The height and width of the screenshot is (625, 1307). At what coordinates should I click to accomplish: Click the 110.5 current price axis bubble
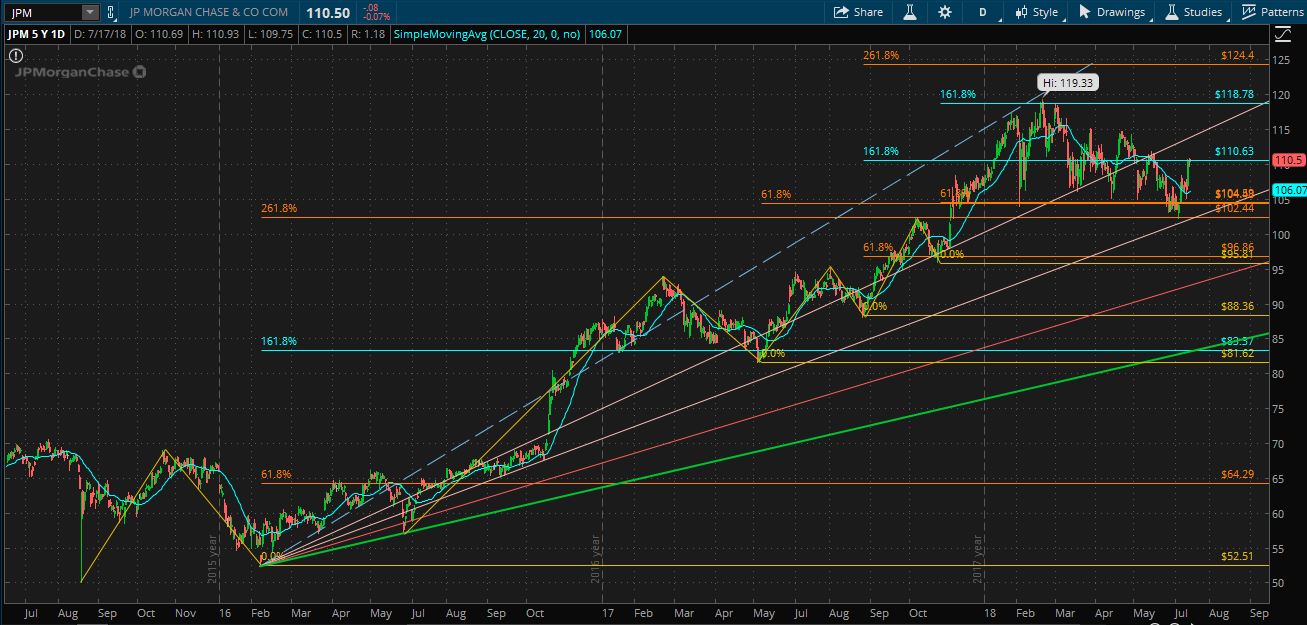[1288, 160]
